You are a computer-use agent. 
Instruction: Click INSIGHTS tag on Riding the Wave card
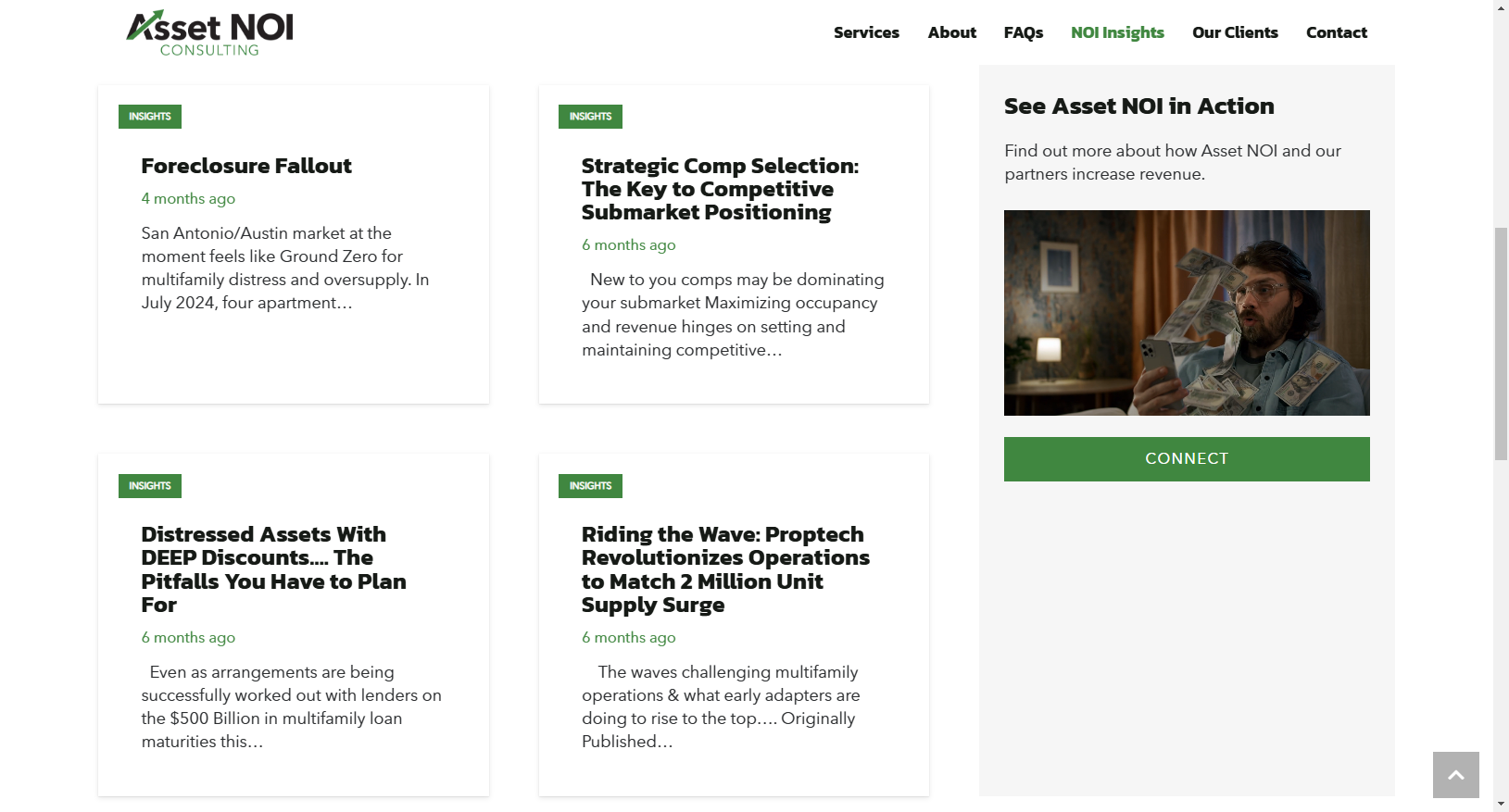point(590,486)
